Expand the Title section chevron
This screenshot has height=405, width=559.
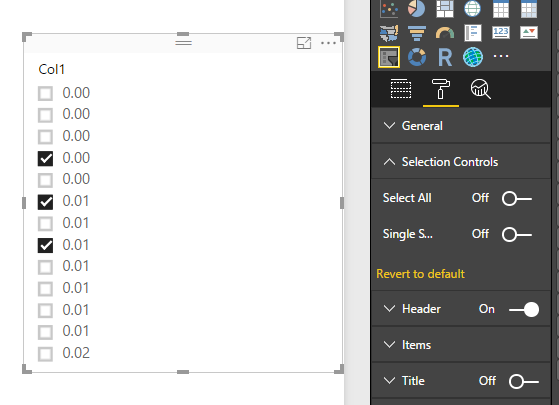[x=389, y=380]
